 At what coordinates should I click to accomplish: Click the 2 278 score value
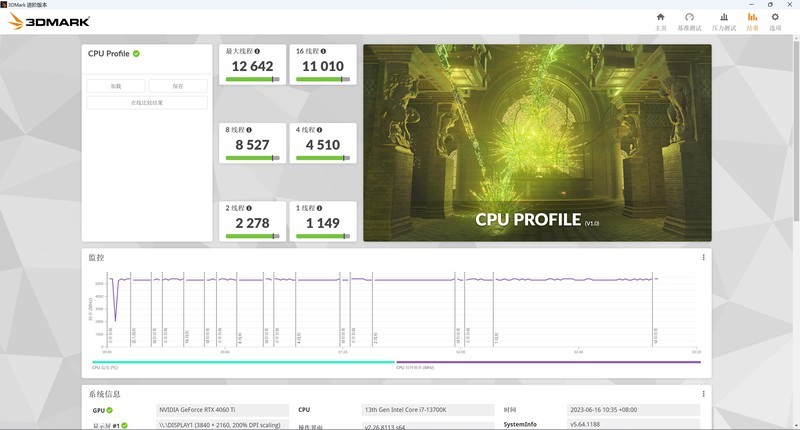pos(253,223)
